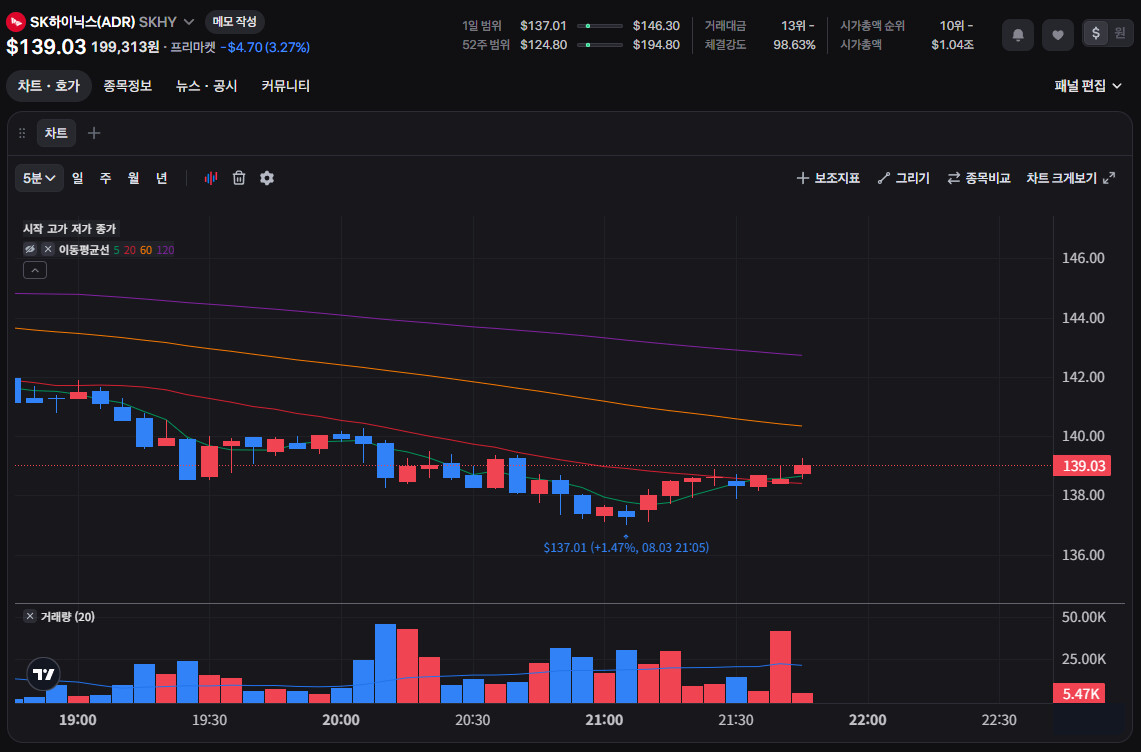Add a new panel tab with plus icon
The width and height of the screenshot is (1141, 752).
click(94, 133)
